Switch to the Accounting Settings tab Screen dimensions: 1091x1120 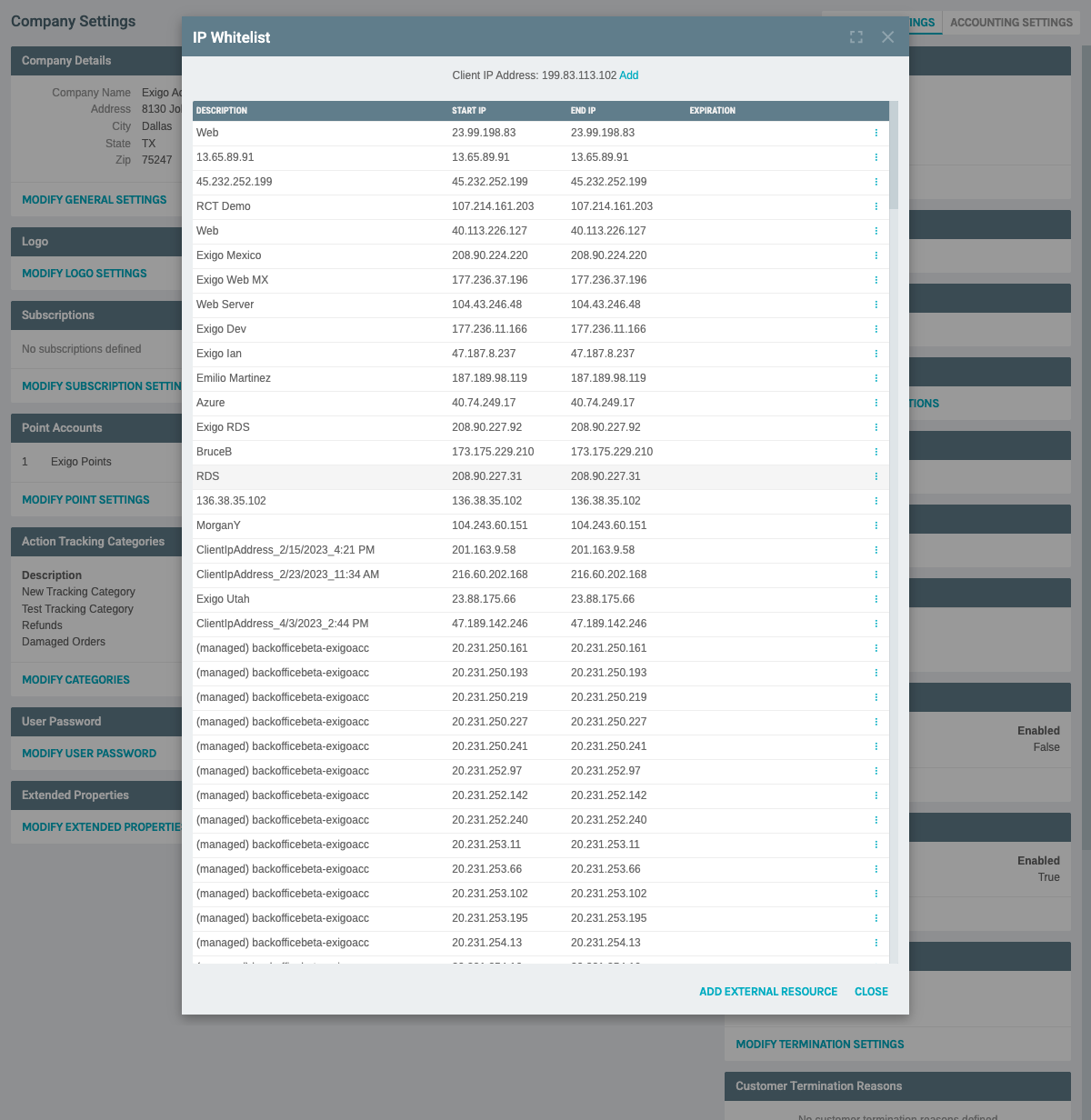(1011, 23)
